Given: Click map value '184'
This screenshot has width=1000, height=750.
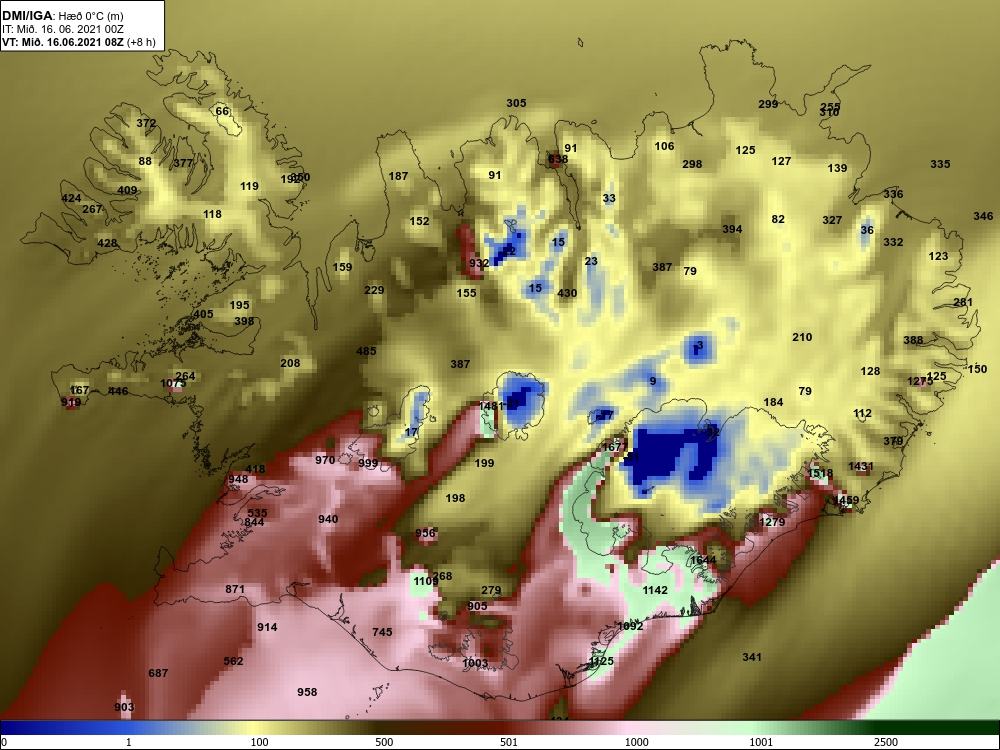Looking at the screenshot, I should tap(773, 402).
